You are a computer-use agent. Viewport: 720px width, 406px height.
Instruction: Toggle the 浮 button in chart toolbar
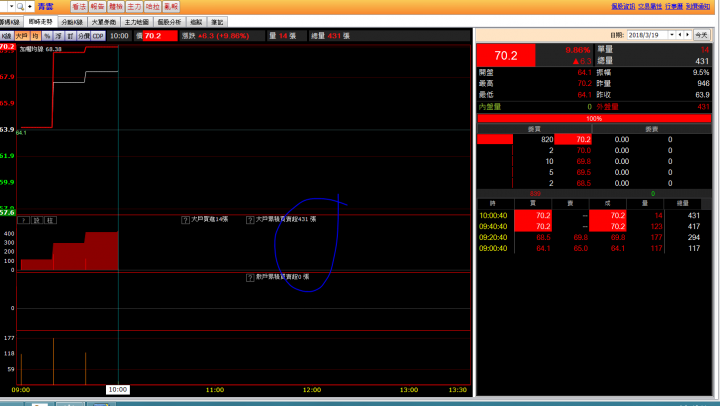(x=59, y=36)
